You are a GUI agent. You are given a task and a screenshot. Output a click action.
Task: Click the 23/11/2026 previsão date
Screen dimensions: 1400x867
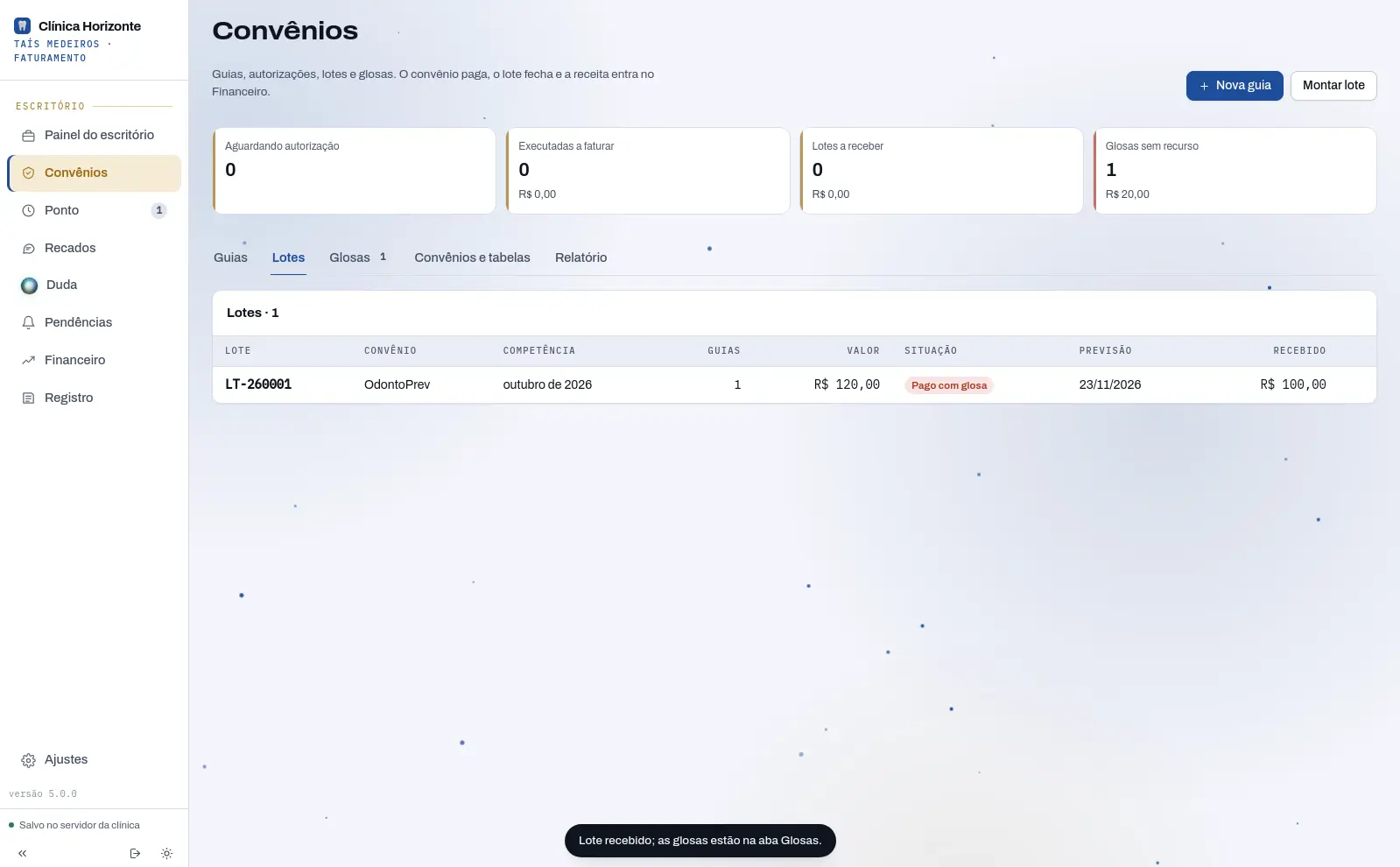pos(1110,384)
